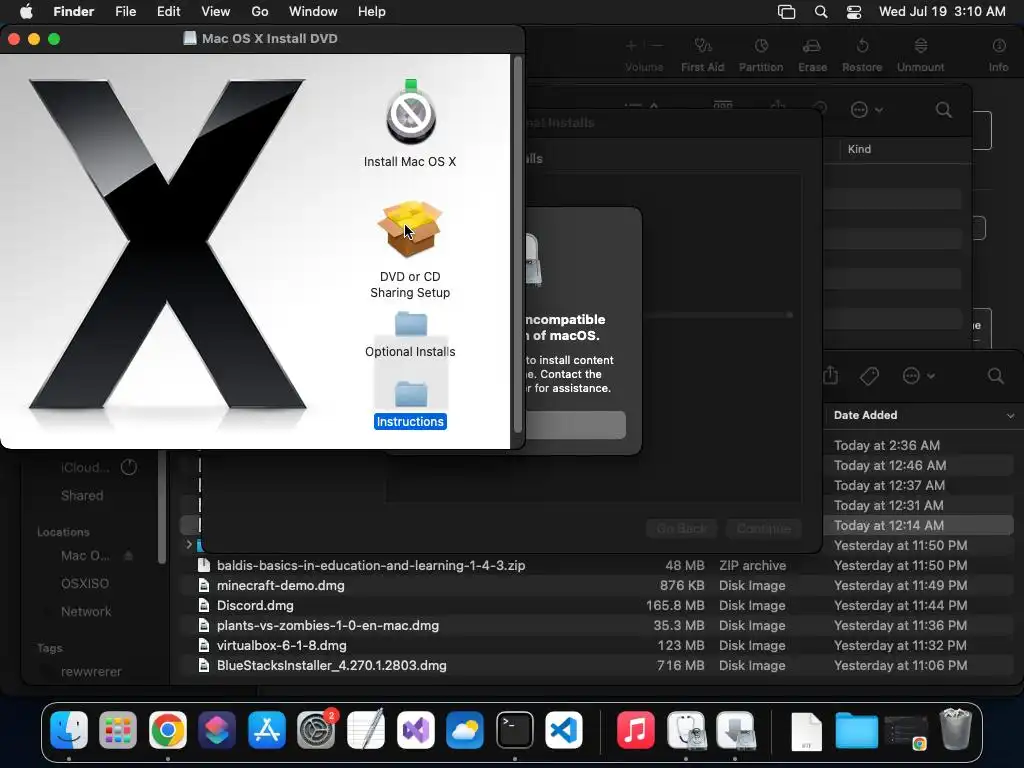1024x768 pixels.
Task: Click the add Volume plus button in Disk Utility
Action: (631, 46)
